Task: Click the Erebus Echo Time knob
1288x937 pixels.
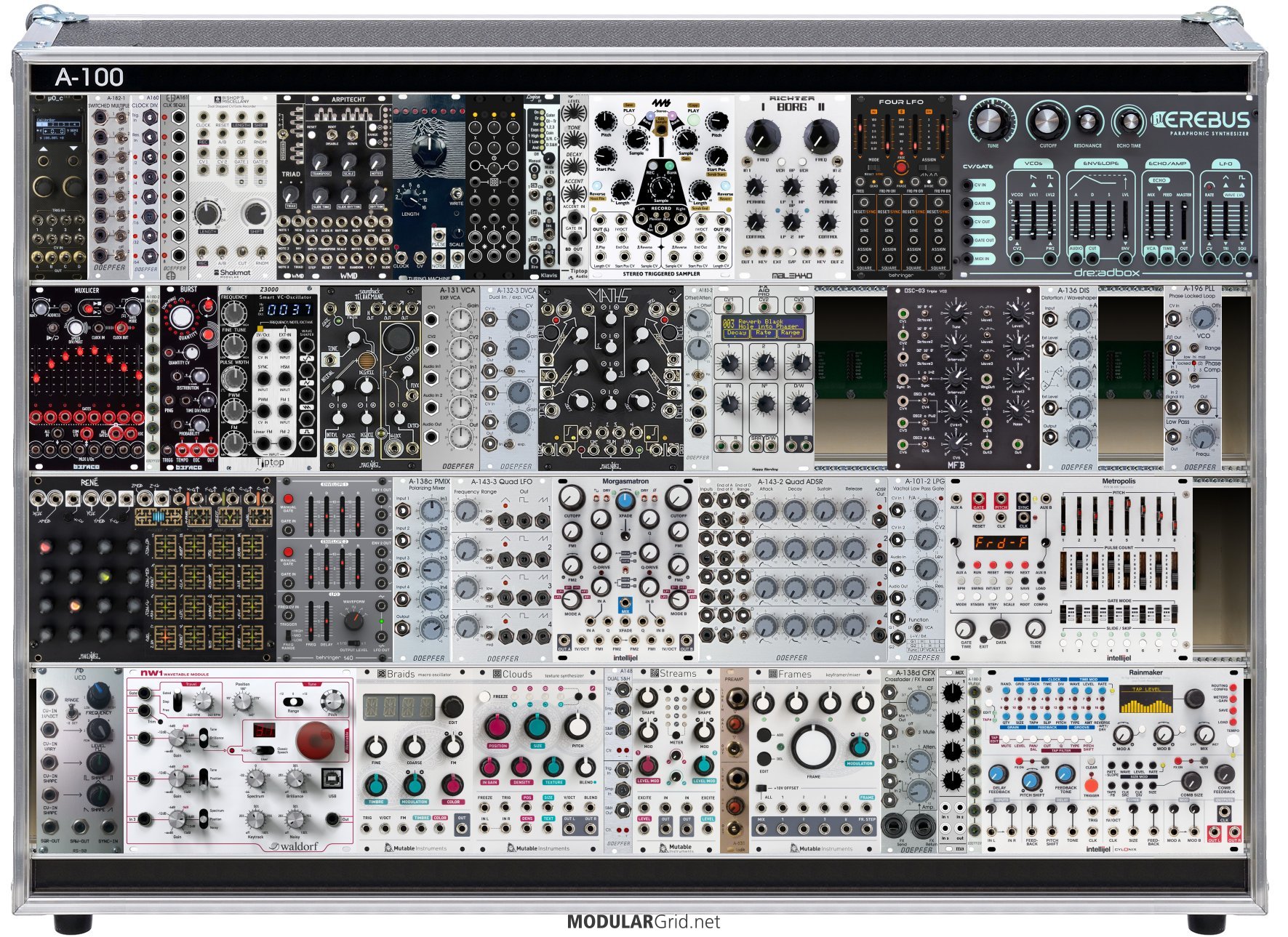Action: click(x=1130, y=121)
